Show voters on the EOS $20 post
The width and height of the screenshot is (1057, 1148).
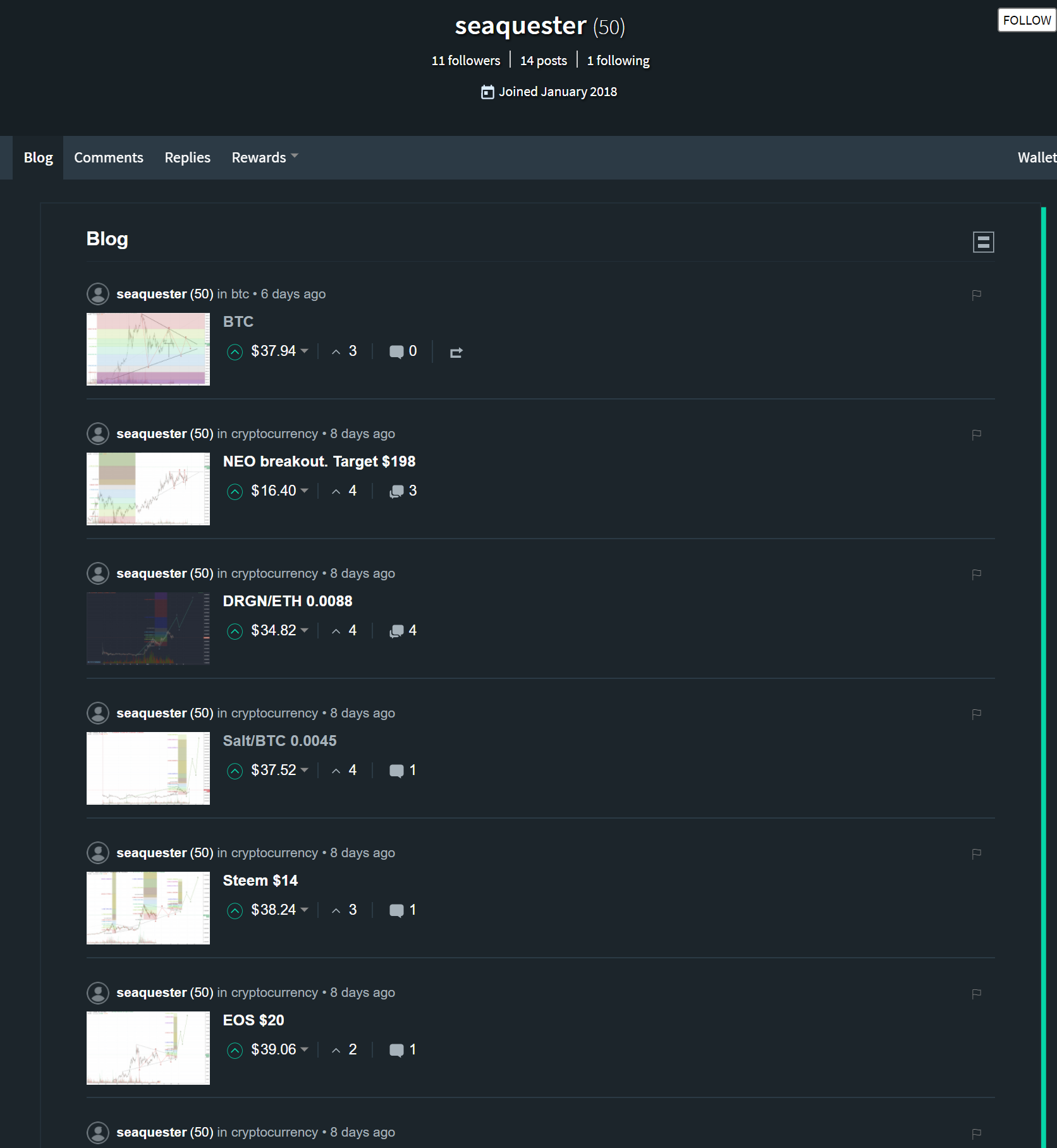[345, 1049]
